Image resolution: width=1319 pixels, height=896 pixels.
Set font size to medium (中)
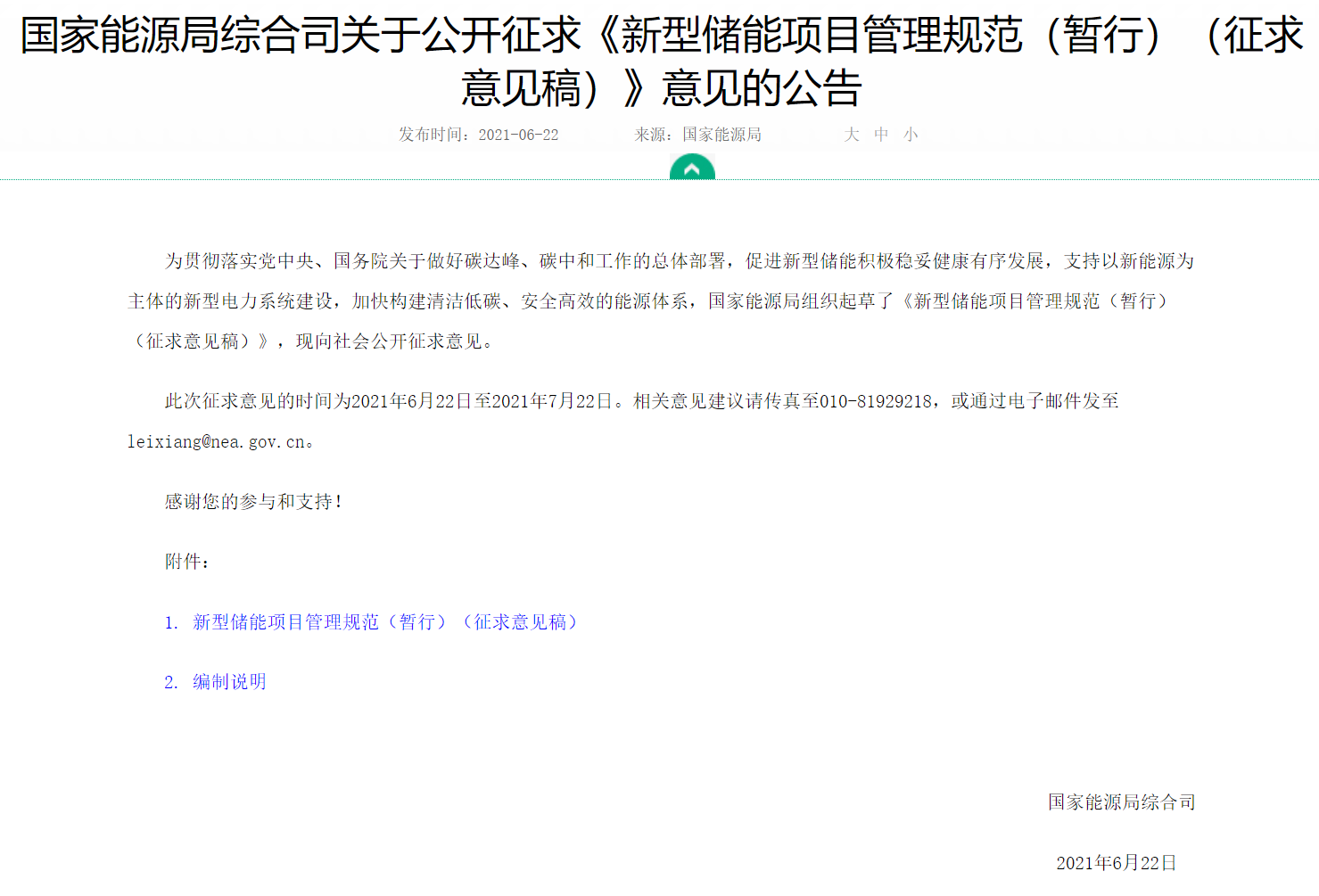[x=881, y=135]
